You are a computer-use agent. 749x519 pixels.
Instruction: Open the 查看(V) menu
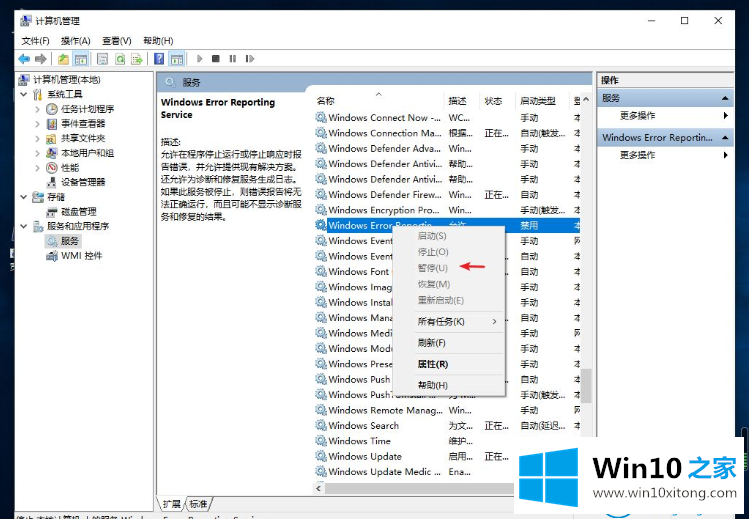(117, 41)
